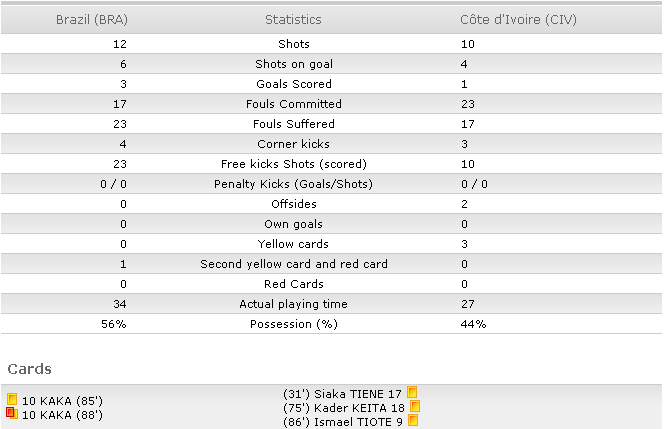The width and height of the screenshot is (664, 429).
Task: Click Siaka TIENE's yellow card icon
Action: pos(412,392)
